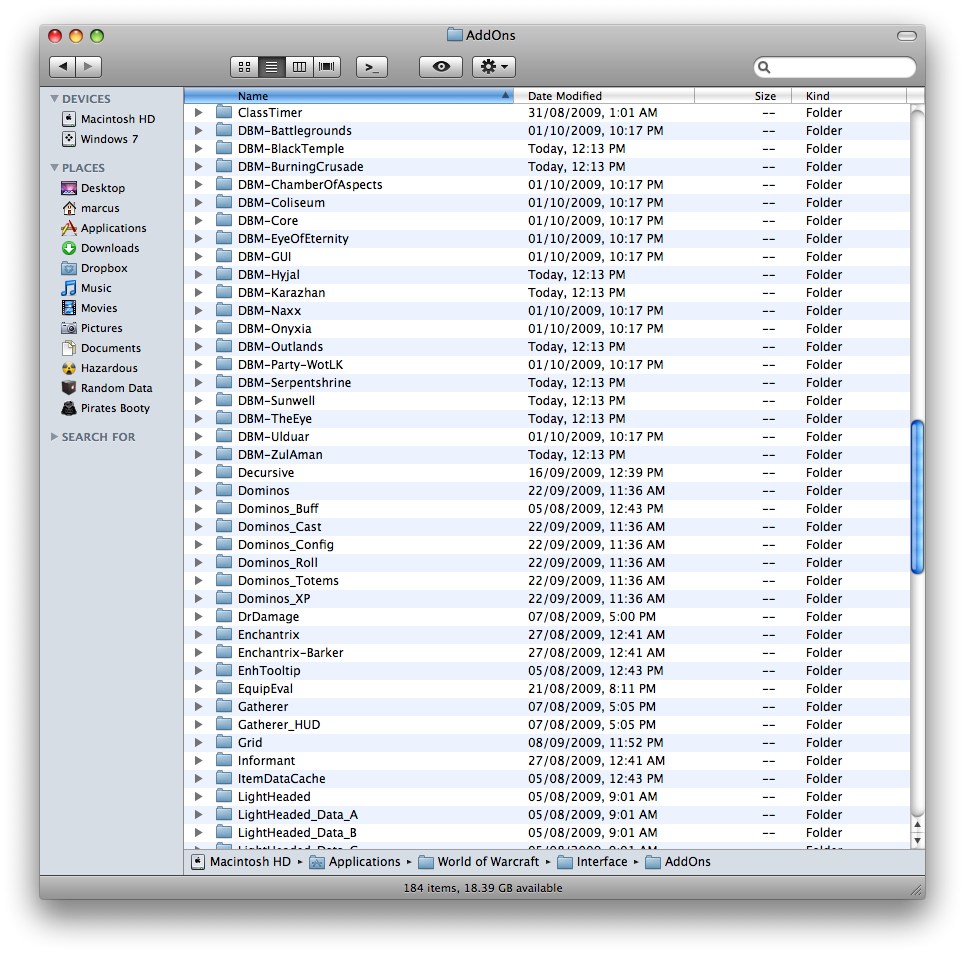Select the EquipEval folder row

tap(547, 689)
